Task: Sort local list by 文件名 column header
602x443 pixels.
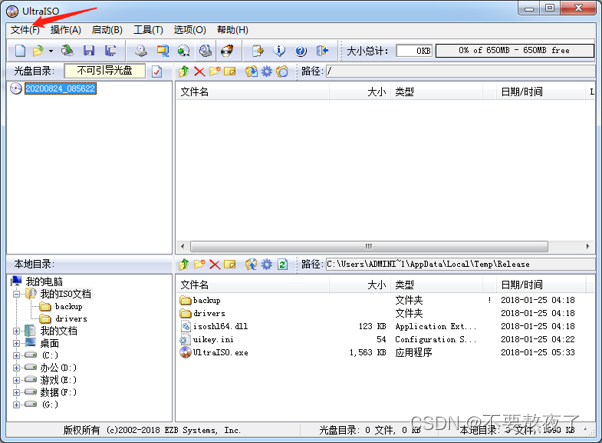Action: (253, 285)
